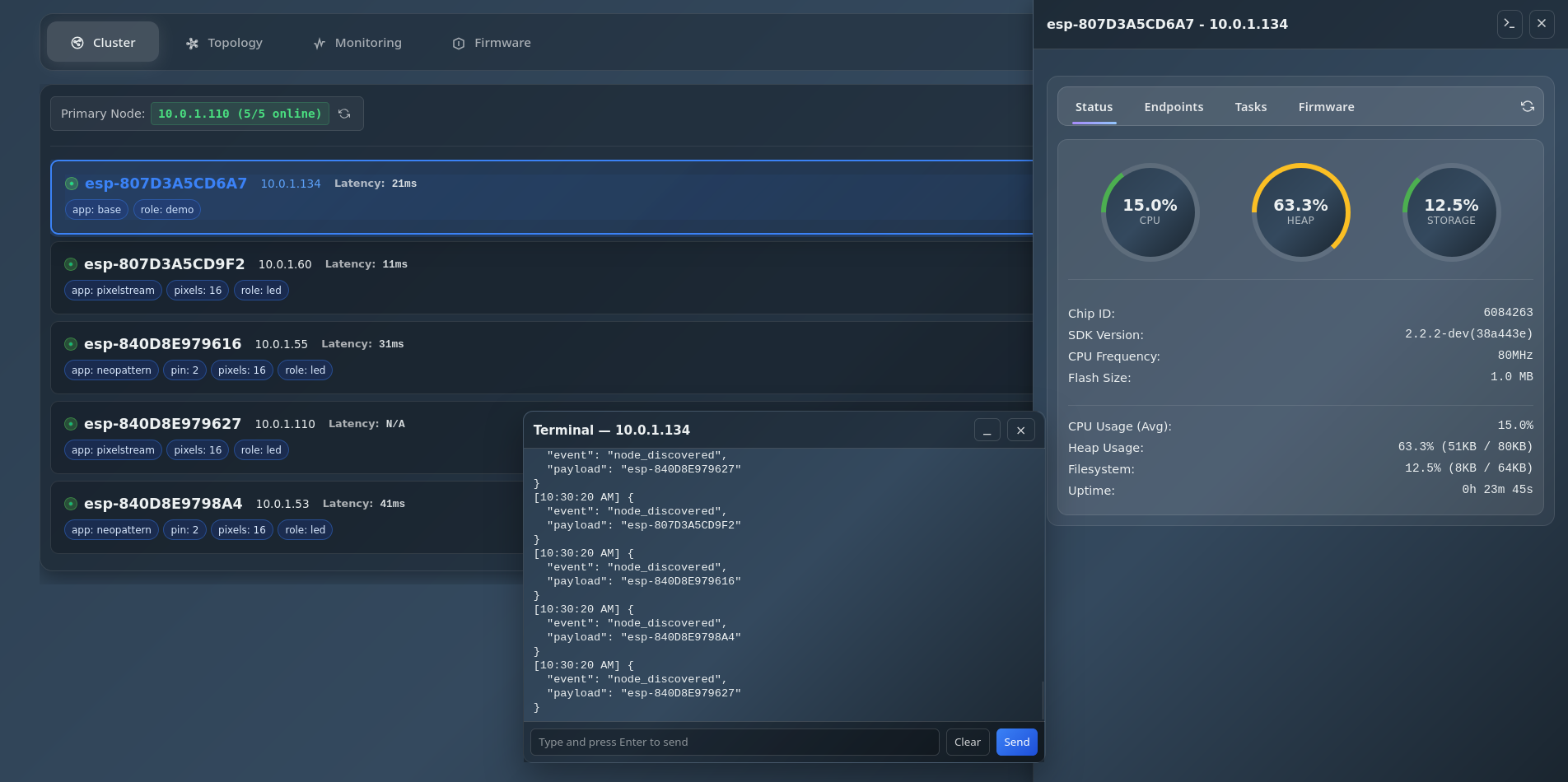Click the Cluster globe icon
Screen dimensions: 1568x782
(77, 42)
